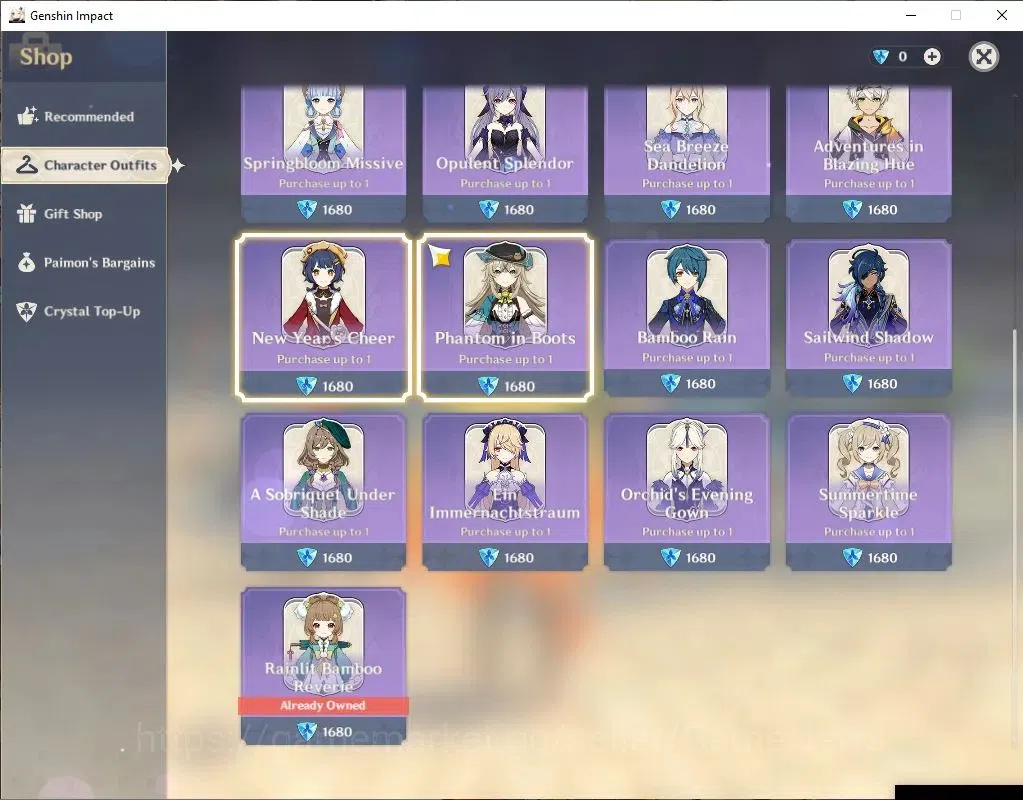
Task: Click "Purchase up to 1" under New Year's Cheer
Action: [324, 359]
